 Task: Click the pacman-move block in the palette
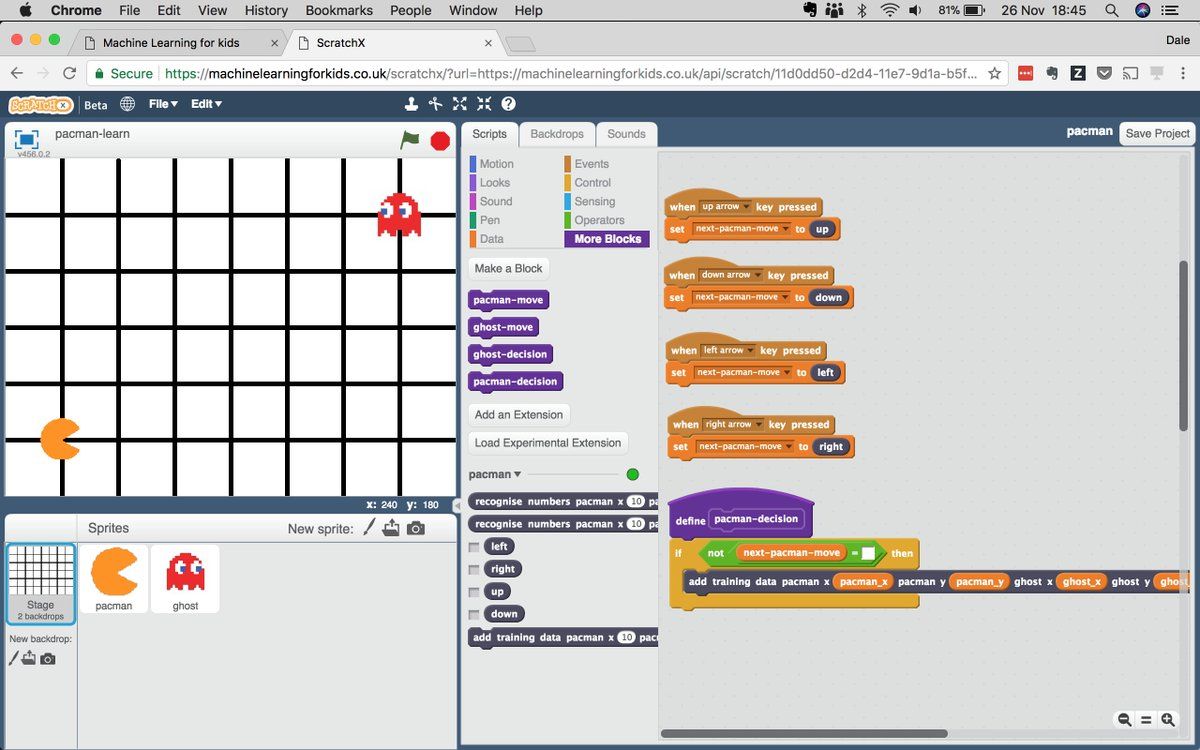coord(509,300)
